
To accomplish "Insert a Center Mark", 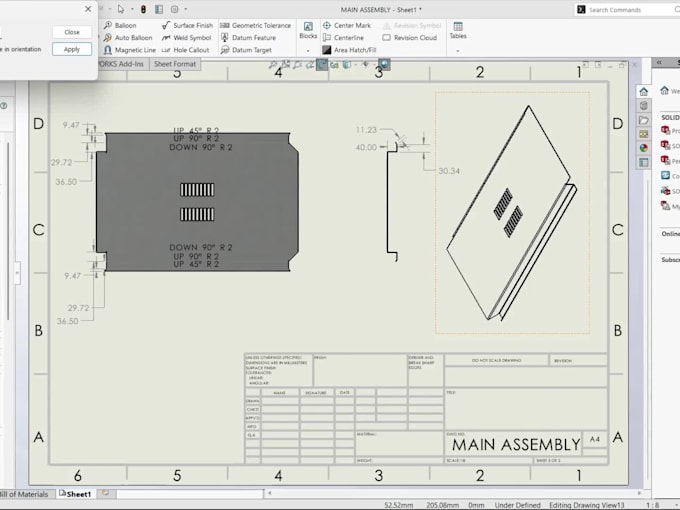I will click(347, 25).
